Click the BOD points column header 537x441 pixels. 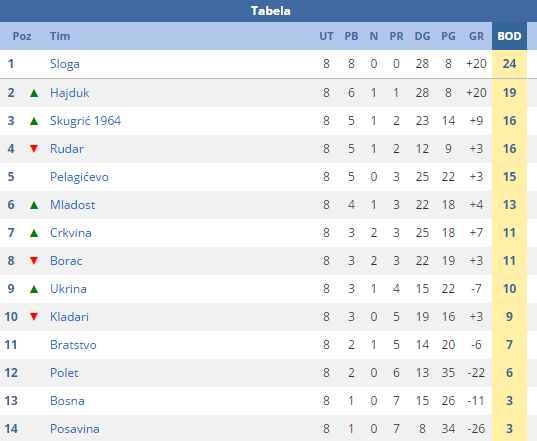[509, 36]
